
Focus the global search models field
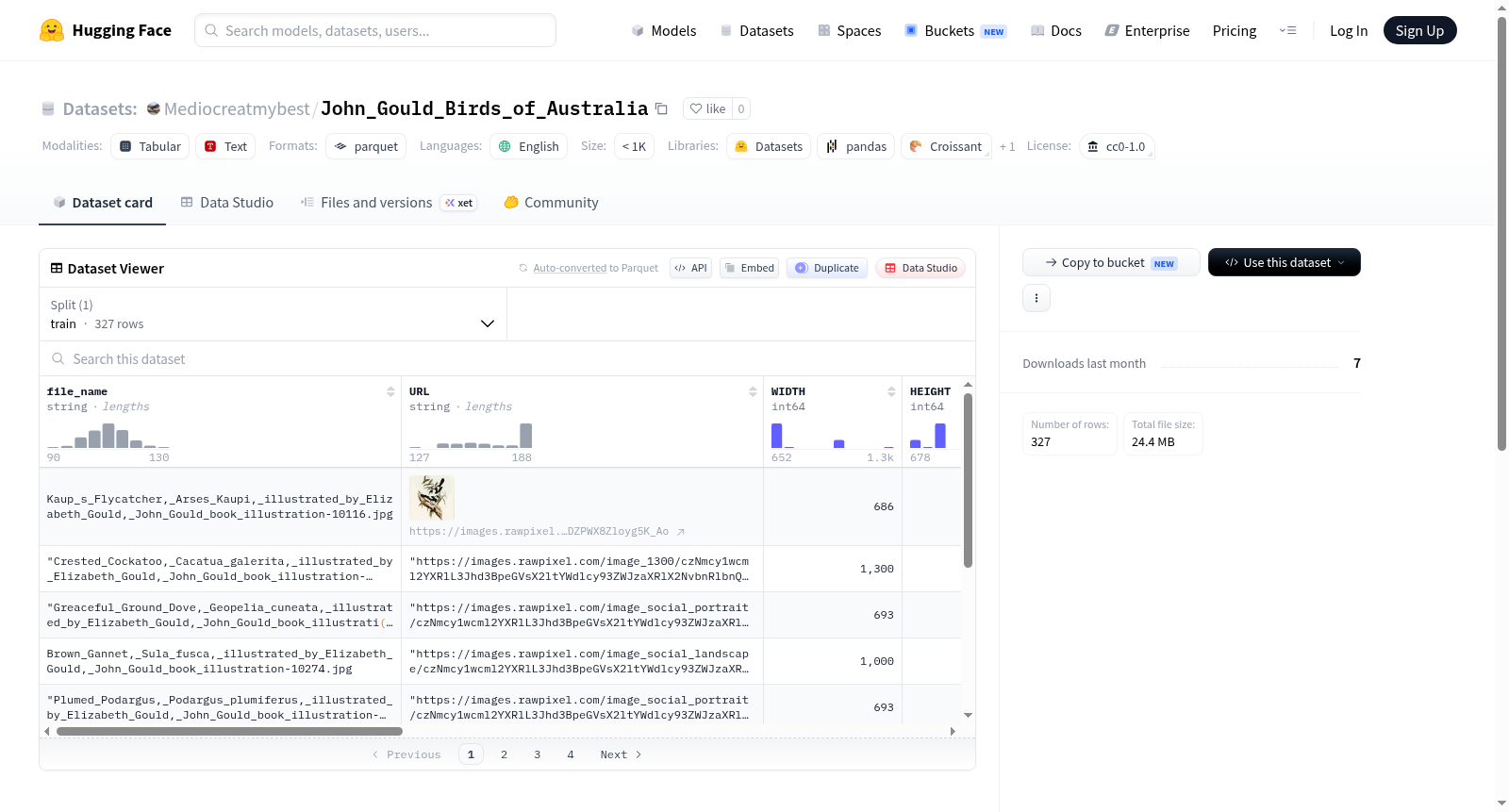point(375,30)
